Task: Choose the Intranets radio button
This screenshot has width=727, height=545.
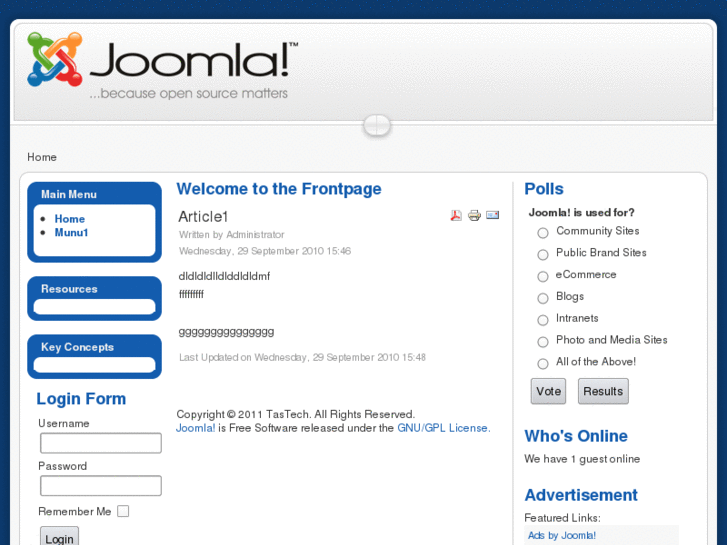Action: click(542, 320)
